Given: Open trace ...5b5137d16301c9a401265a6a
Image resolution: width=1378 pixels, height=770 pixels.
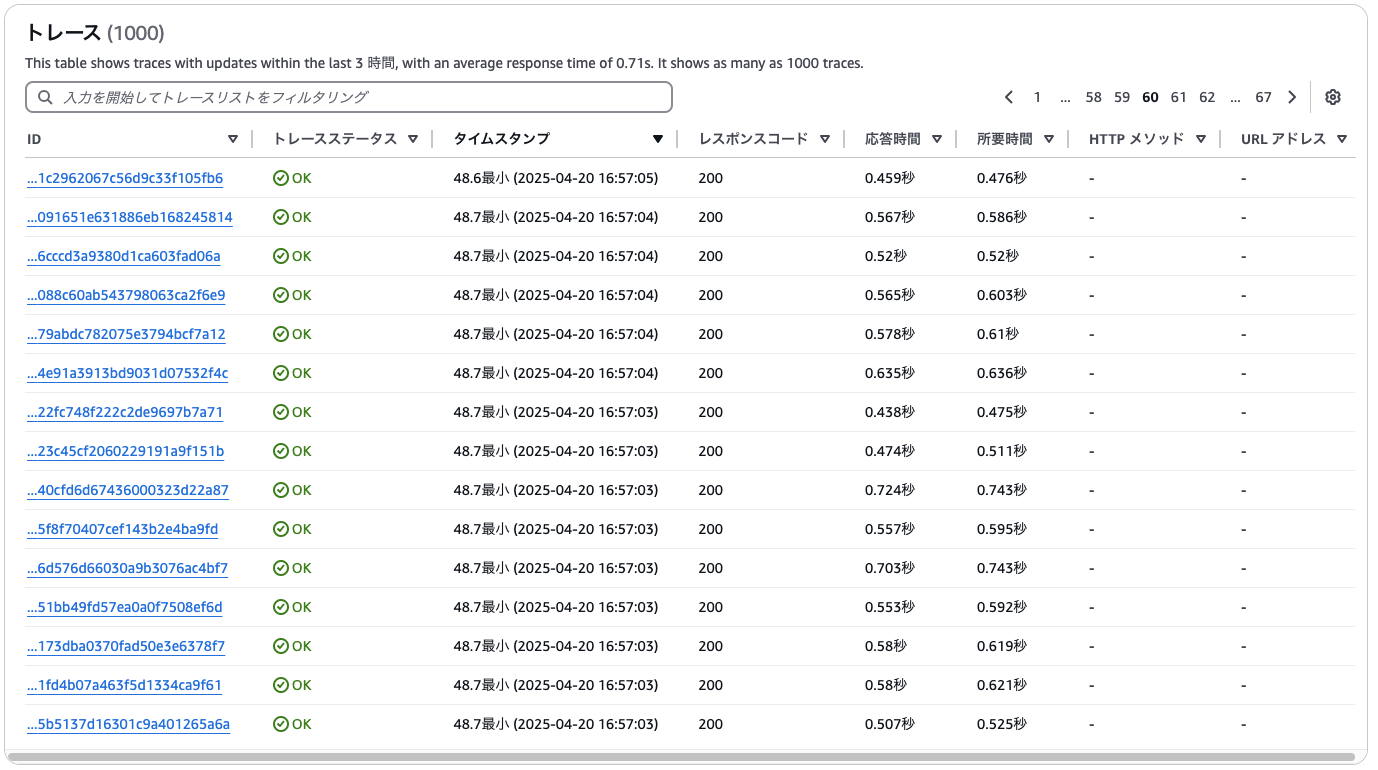Looking at the screenshot, I should point(129,724).
